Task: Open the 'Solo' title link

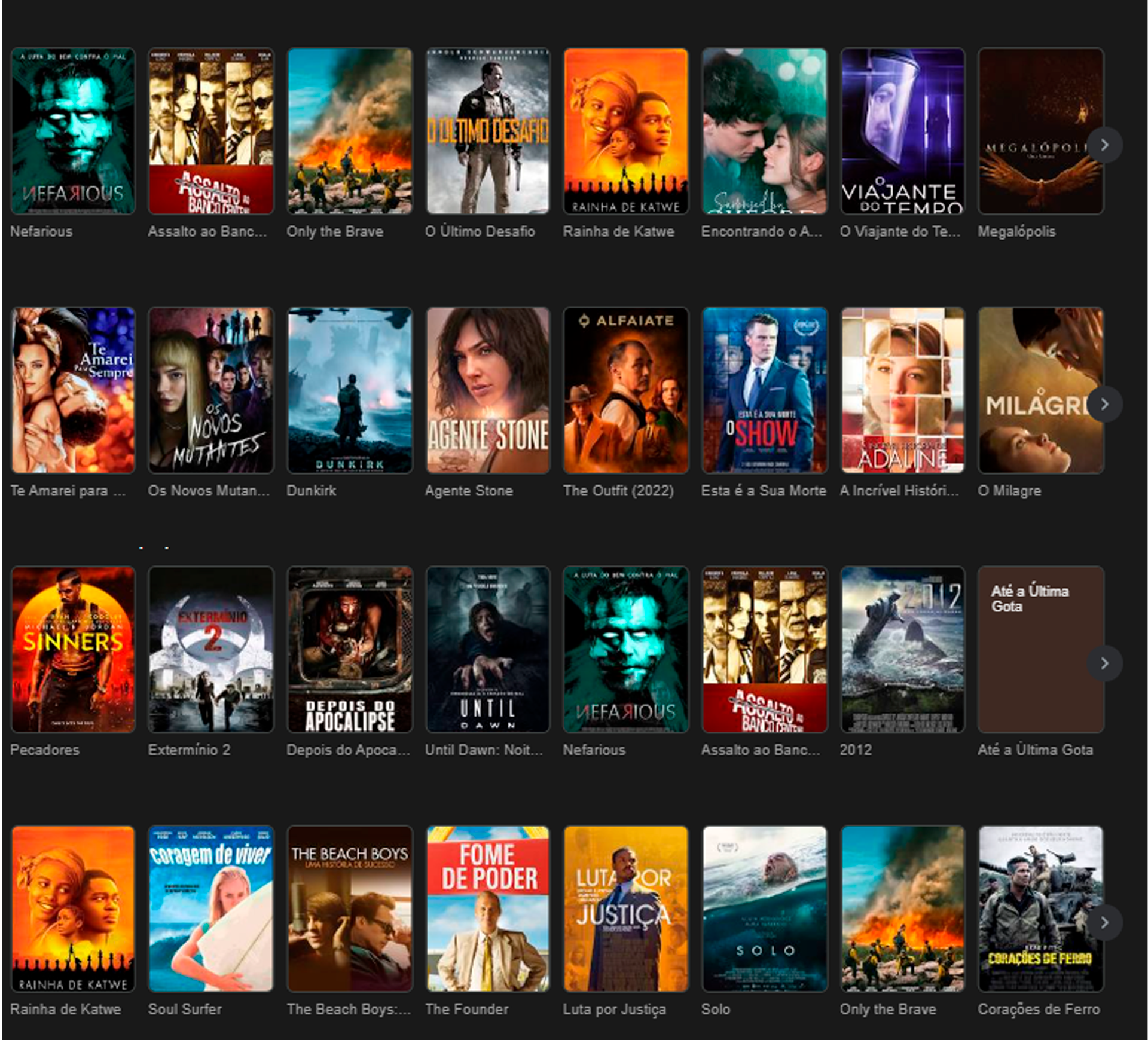Action: click(716, 1010)
